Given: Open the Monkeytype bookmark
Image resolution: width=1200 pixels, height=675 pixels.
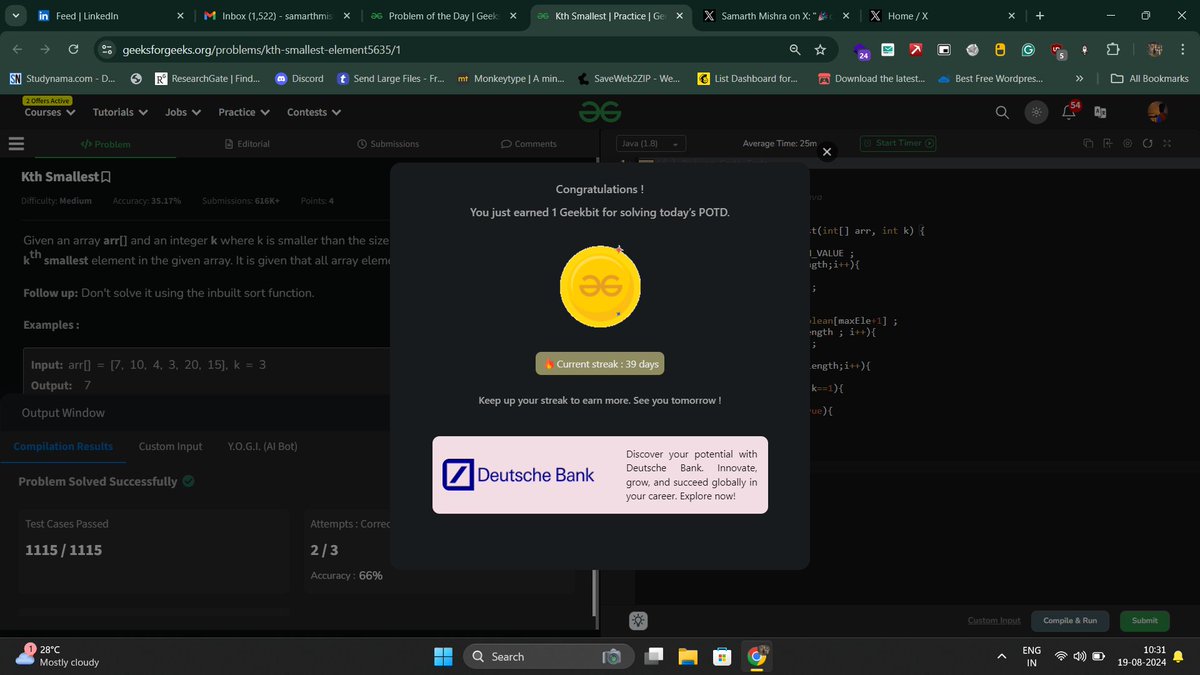Looking at the screenshot, I should (x=511, y=78).
